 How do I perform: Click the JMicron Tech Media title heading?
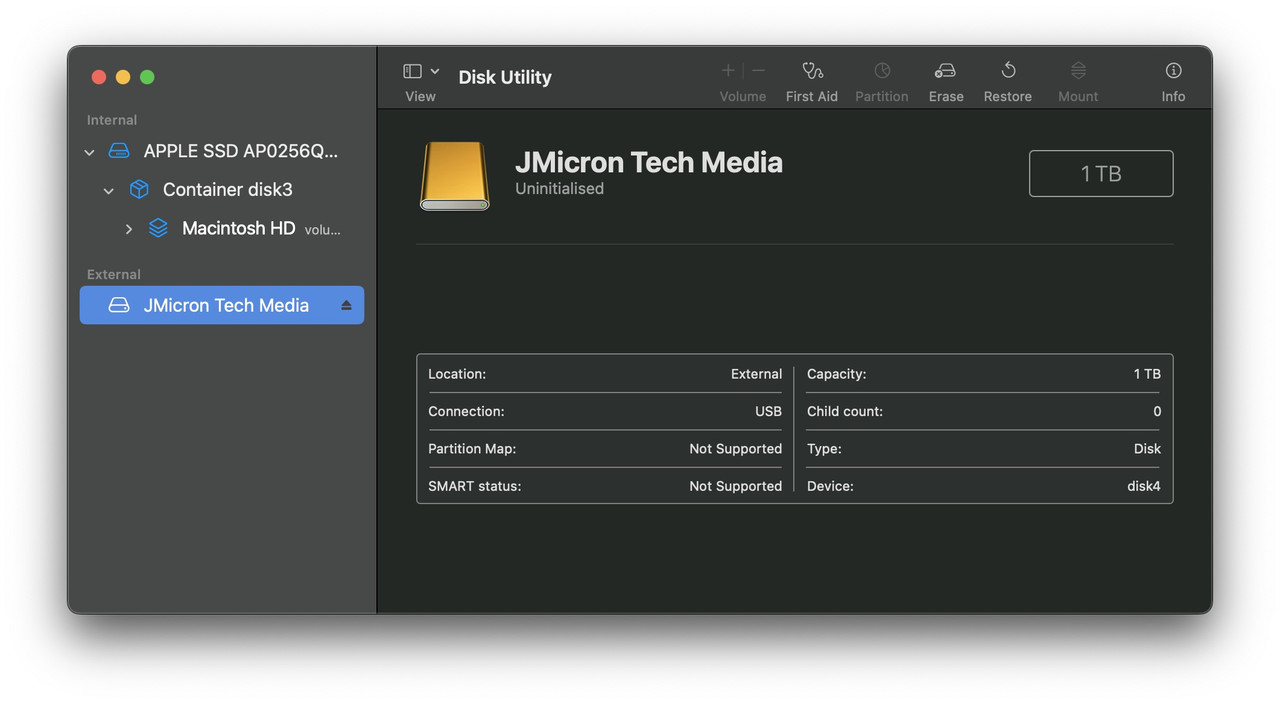tap(649, 162)
